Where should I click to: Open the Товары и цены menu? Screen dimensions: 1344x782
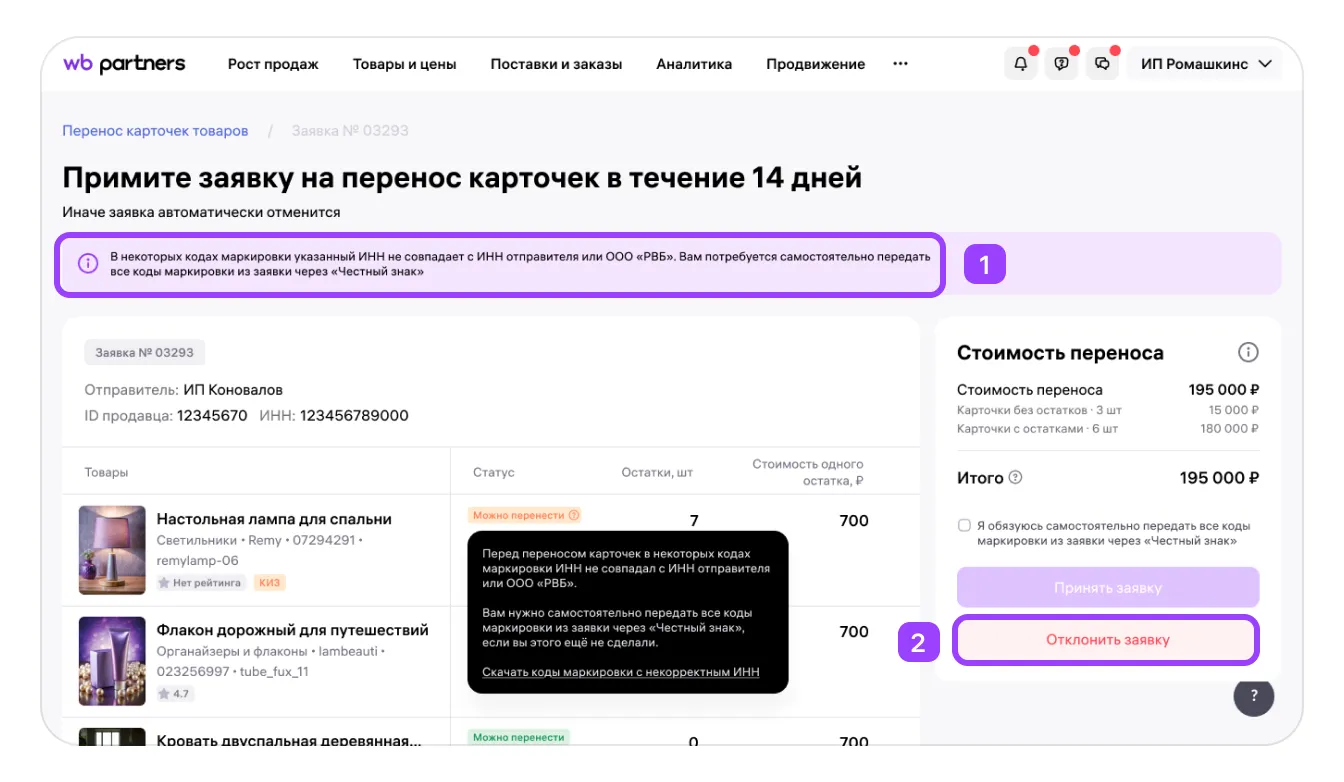(404, 64)
